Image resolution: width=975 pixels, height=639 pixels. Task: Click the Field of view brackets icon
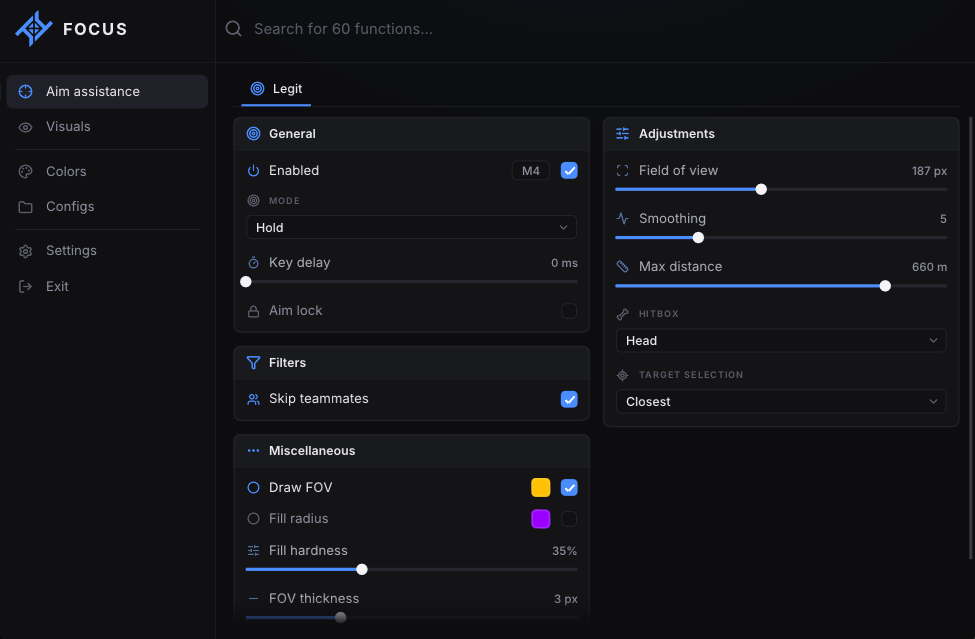[x=622, y=170]
